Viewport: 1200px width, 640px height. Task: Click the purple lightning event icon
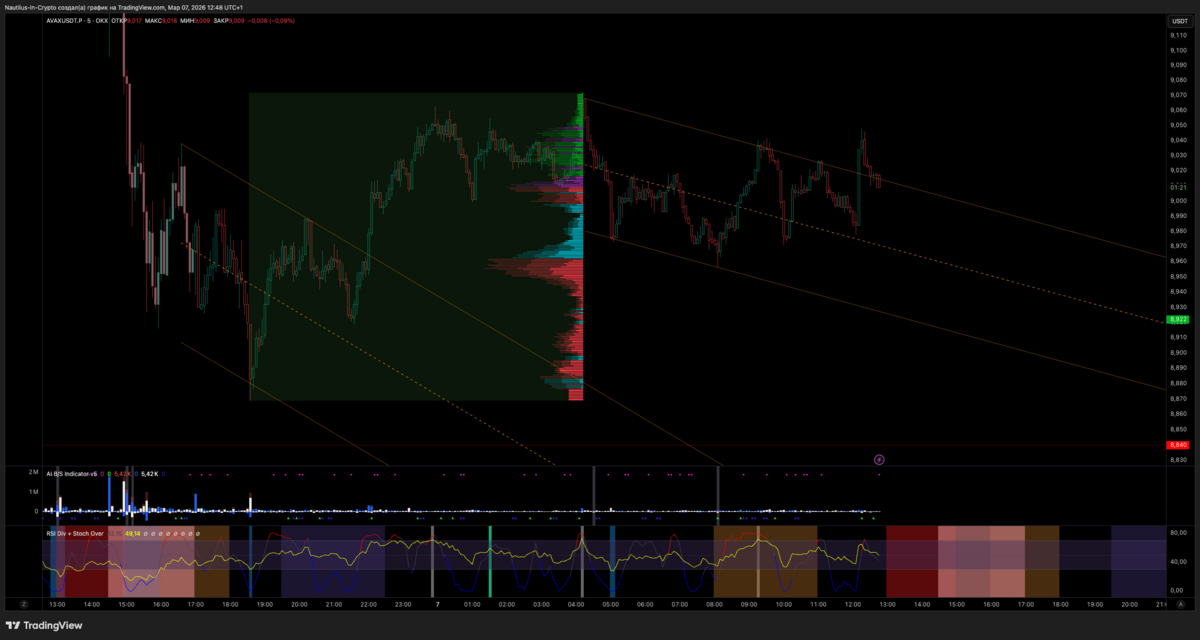879,460
